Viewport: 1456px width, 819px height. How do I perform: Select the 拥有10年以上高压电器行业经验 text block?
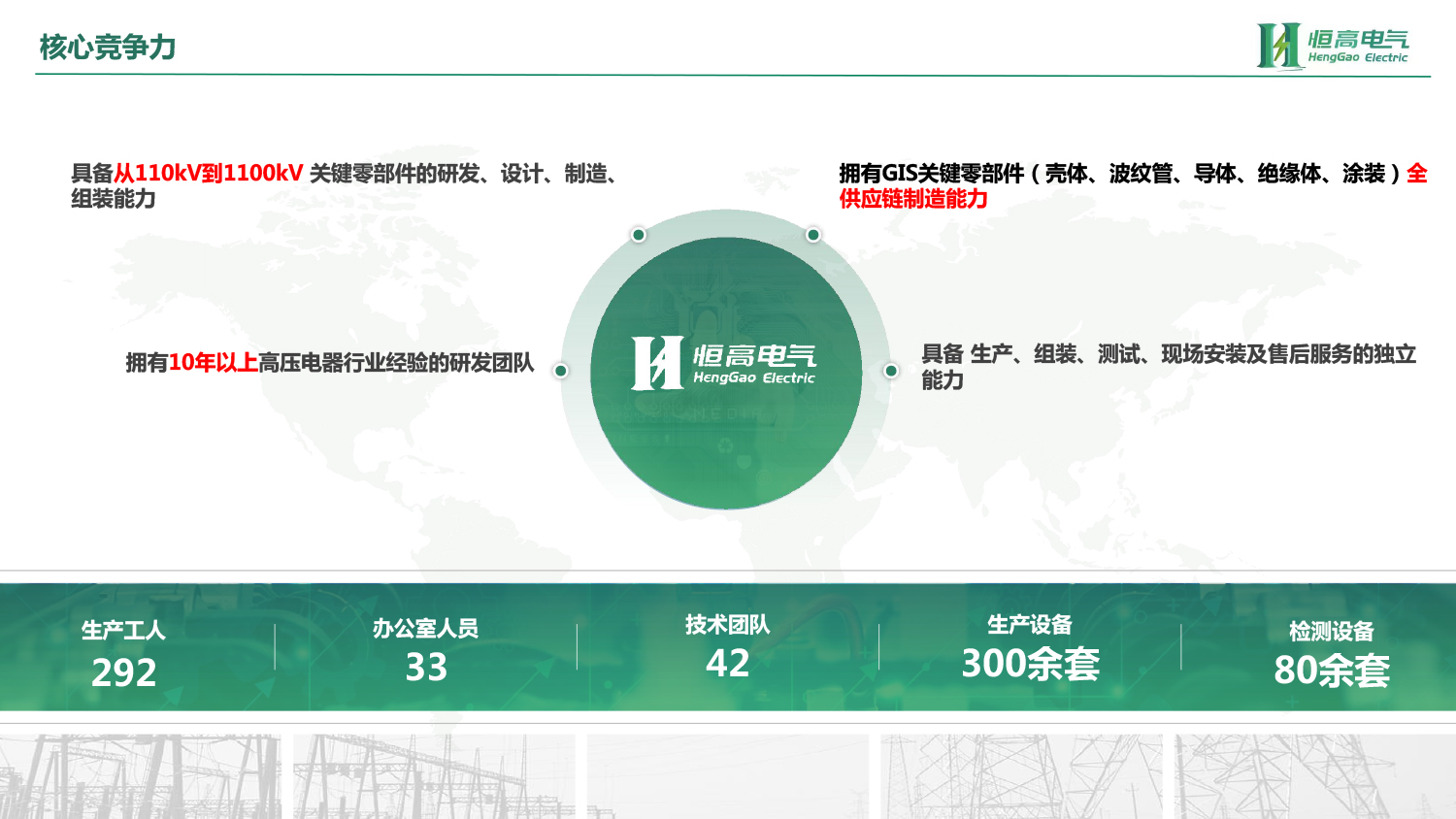330,363
